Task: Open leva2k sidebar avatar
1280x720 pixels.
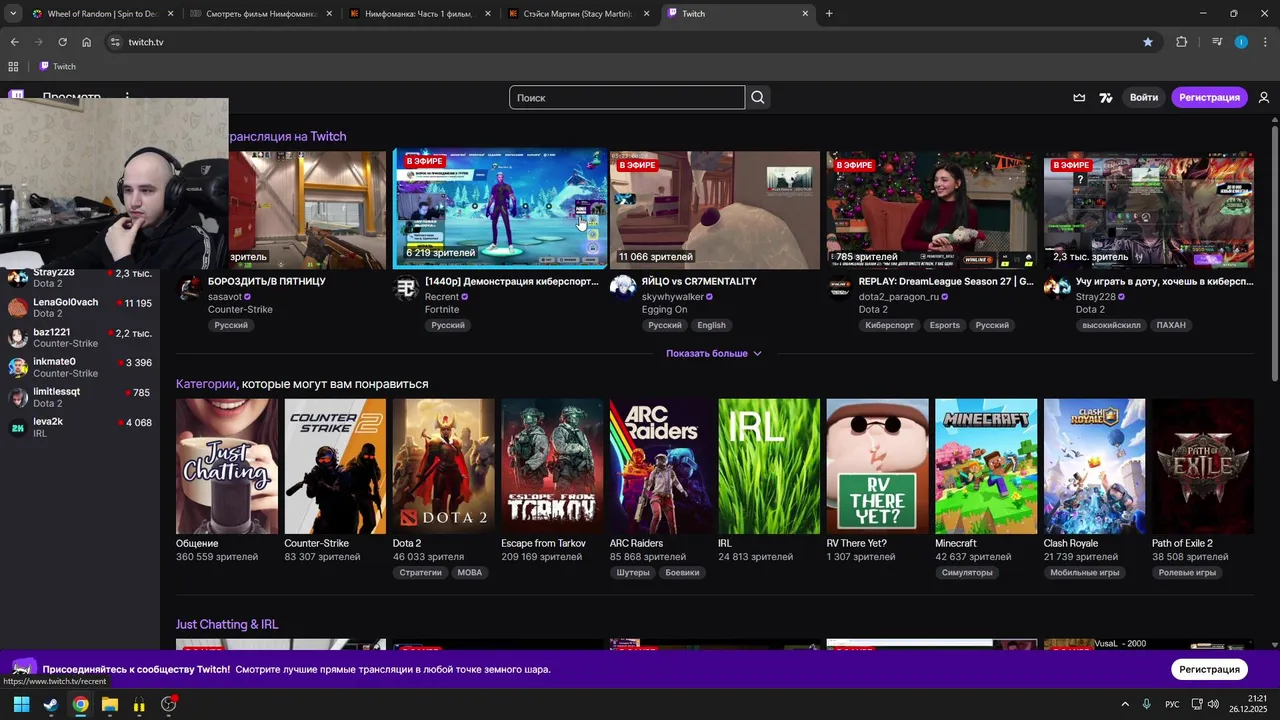Action: point(18,427)
